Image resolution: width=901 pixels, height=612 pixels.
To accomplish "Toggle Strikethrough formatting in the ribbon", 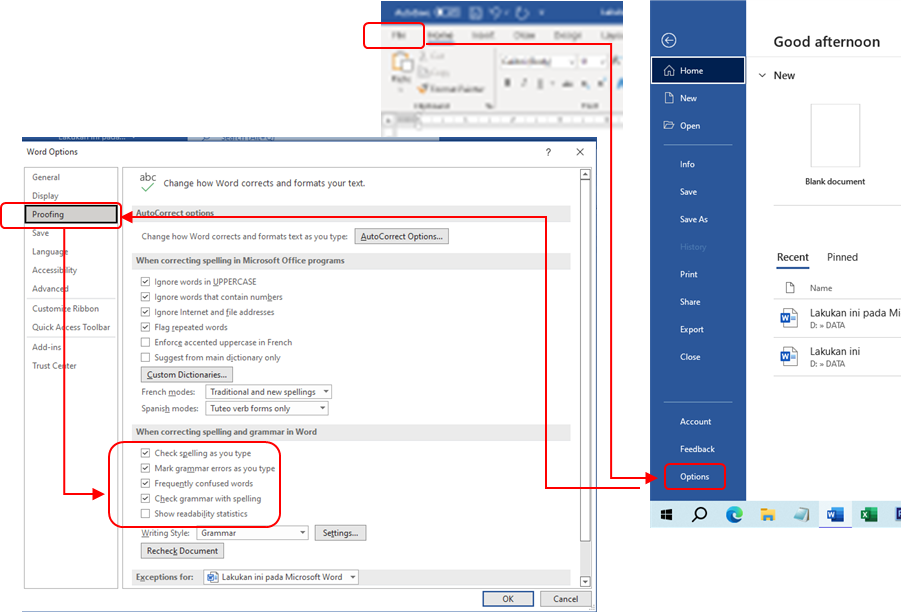I will 568,84.
